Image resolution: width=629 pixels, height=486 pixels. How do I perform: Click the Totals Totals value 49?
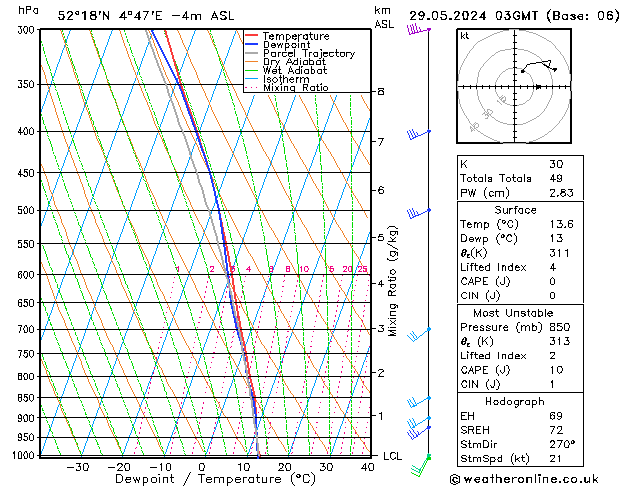click(556, 178)
